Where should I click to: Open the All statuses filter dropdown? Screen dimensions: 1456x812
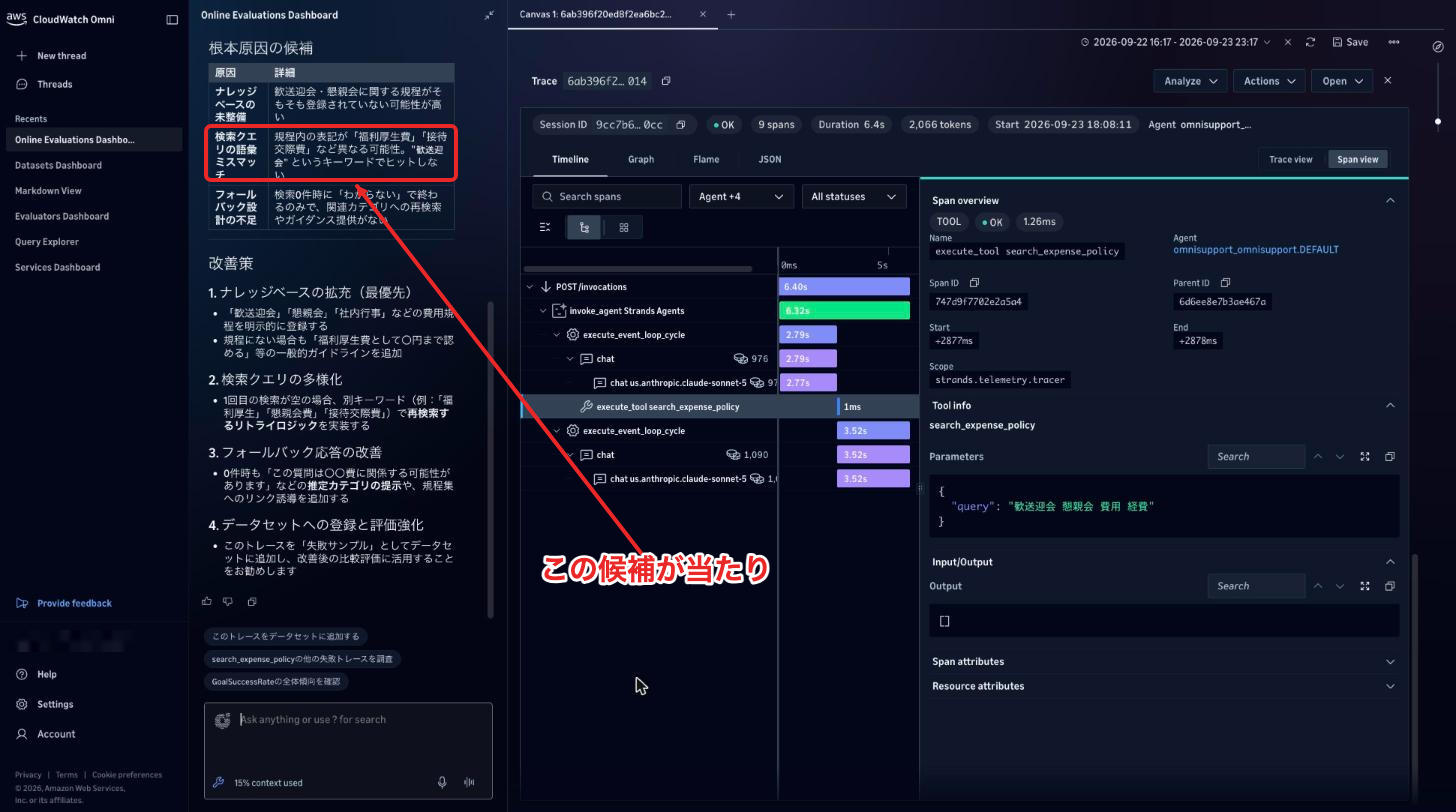854,196
